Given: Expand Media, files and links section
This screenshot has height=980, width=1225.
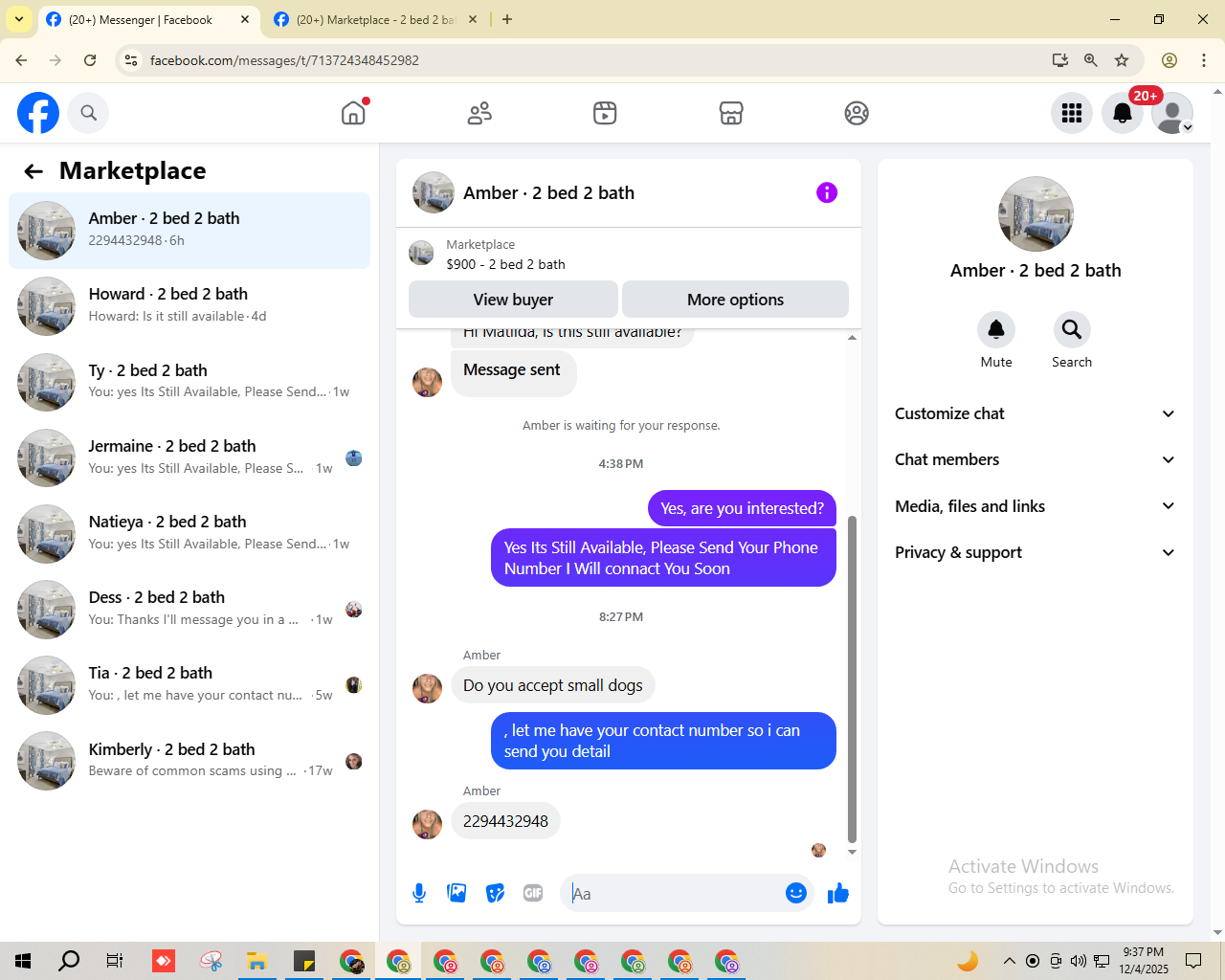Looking at the screenshot, I should [1035, 506].
